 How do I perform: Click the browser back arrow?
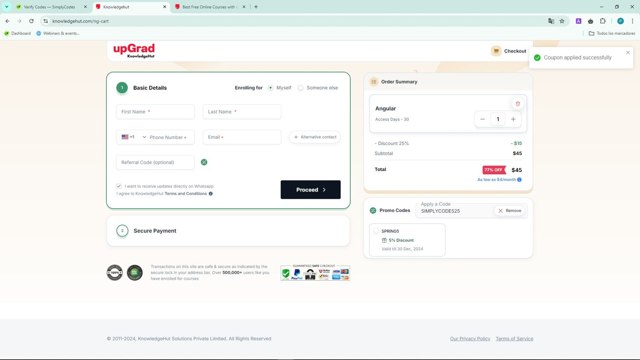[x=7, y=21]
